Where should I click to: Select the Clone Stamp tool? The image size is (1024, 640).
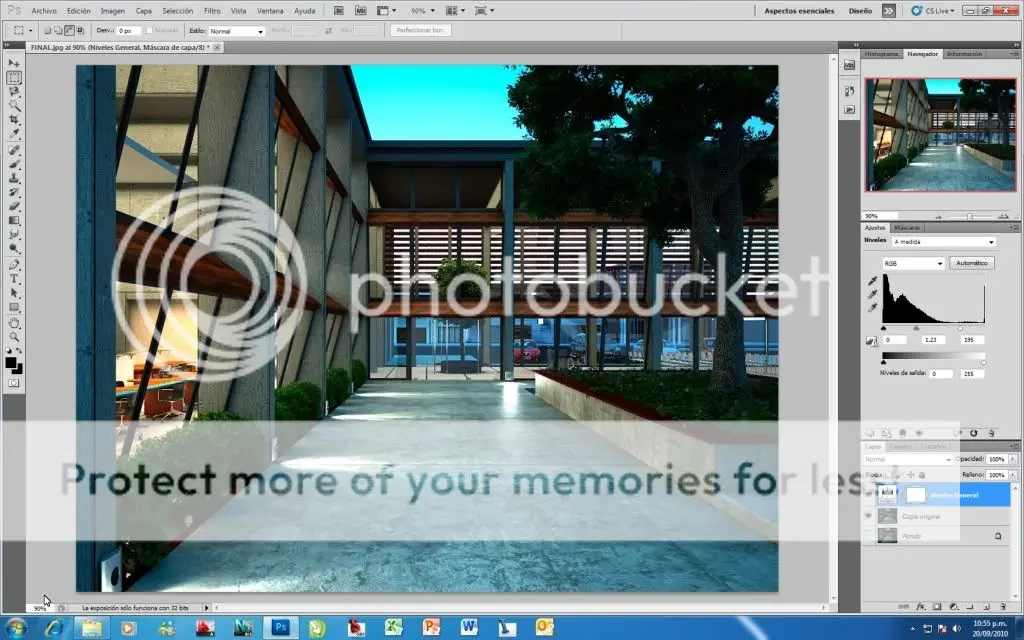[14, 178]
